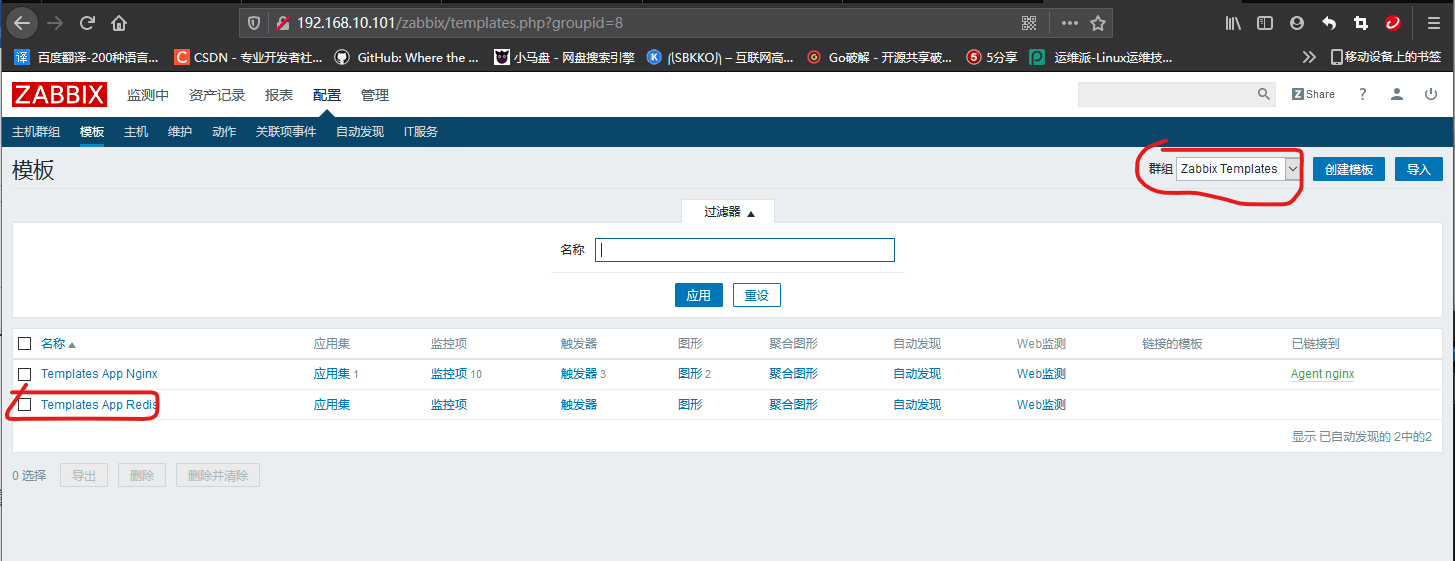Open the 小马盘 bookmark
This screenshot has width=1455, height=561.
(565, 57)
